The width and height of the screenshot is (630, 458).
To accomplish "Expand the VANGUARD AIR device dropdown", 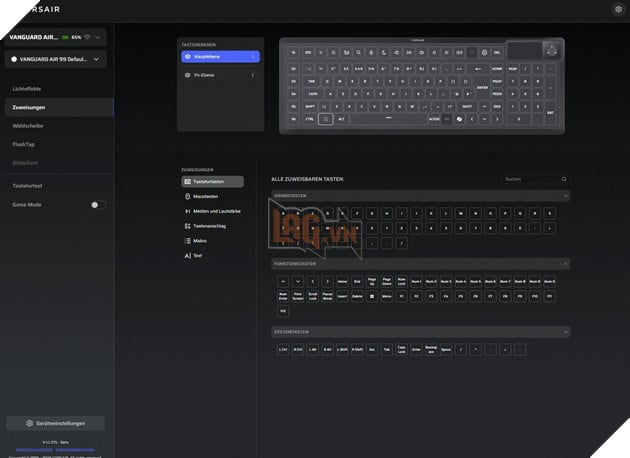I will pos(97,36).
